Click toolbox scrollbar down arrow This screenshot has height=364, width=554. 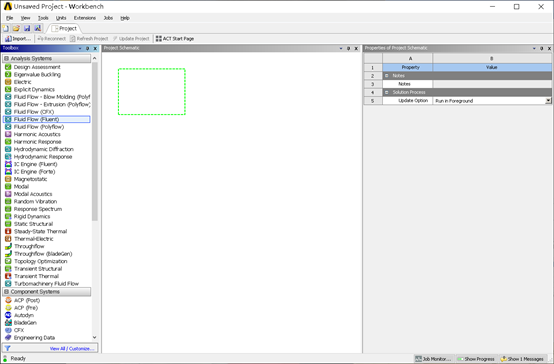[x=94, y=337]
